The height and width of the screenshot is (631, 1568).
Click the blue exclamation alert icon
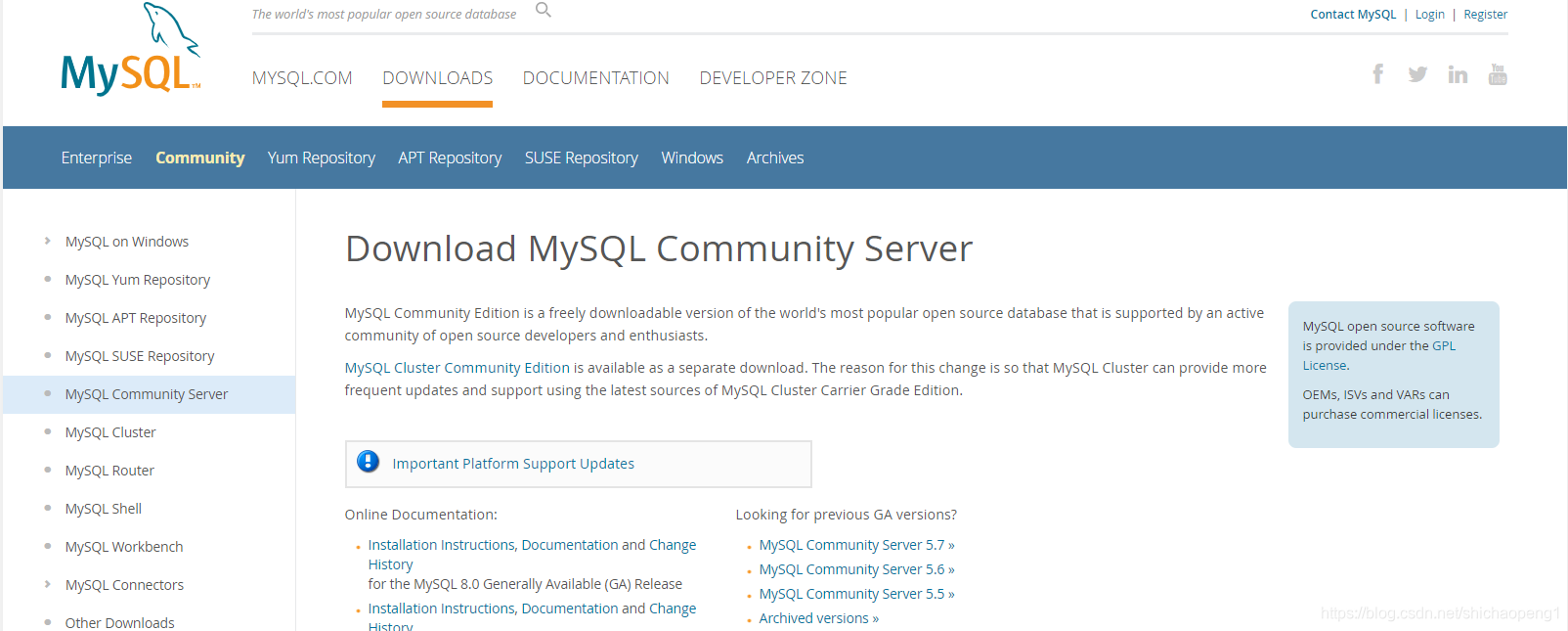click(369, 462)
